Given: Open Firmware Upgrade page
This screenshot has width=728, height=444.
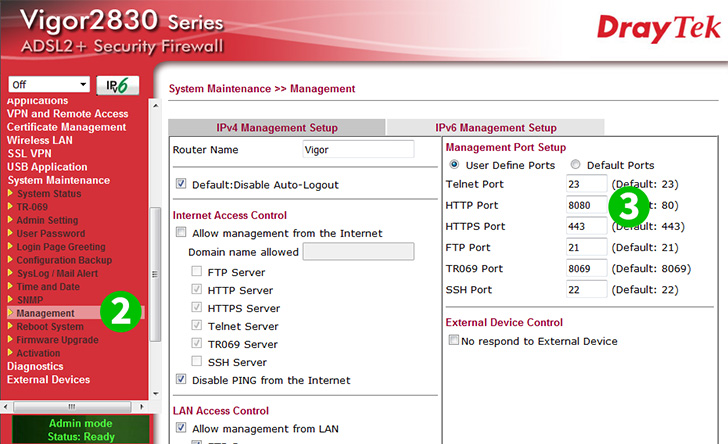Looking at the screenshot, I should 58,340.
